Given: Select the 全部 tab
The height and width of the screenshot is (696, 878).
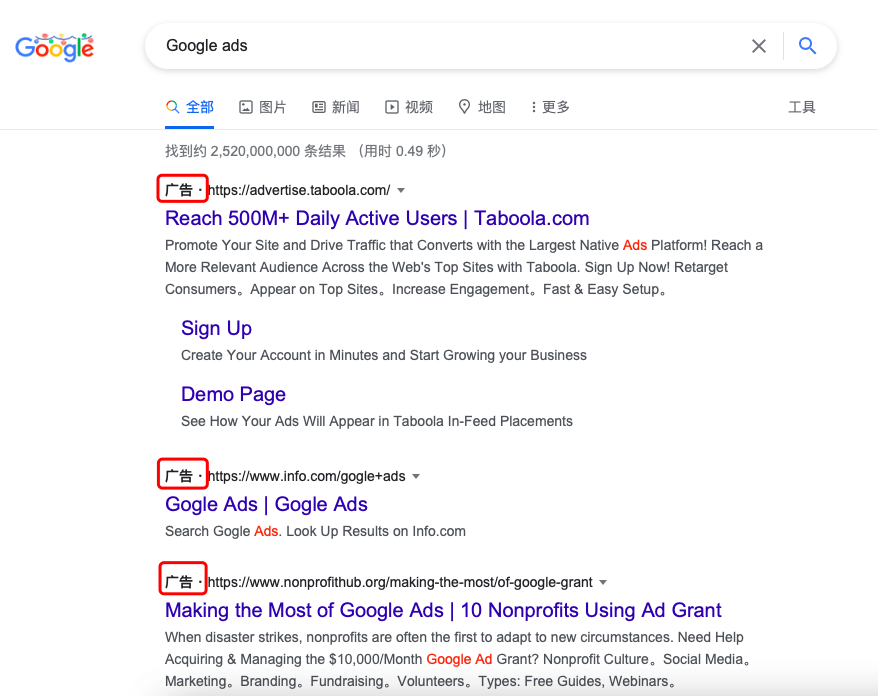Looking at the screenshot, I should (x=190, y=107).
